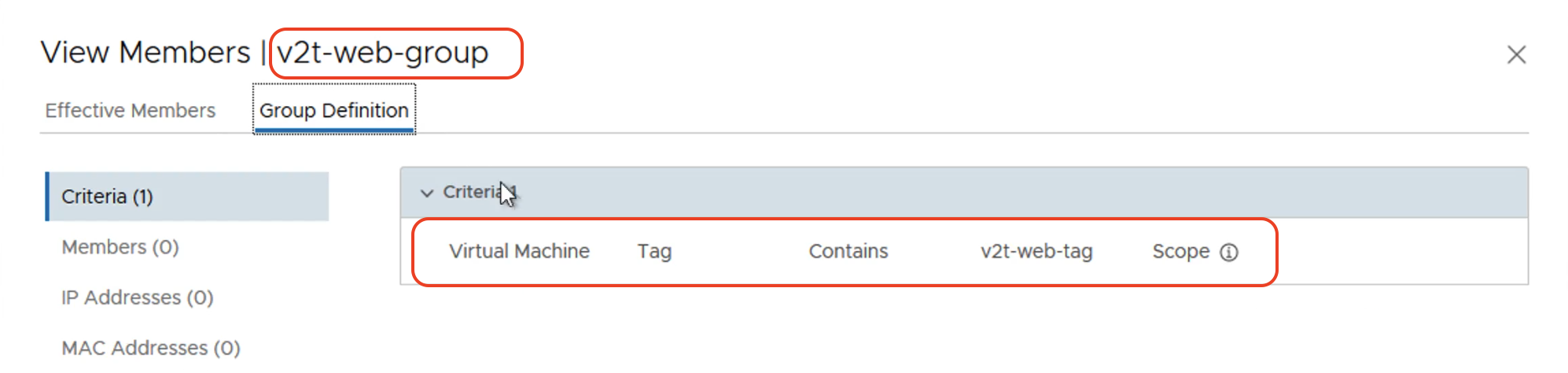Switch to Effective Members tab
Viewport: 1568px width, 373px height.
click(130, 110)
